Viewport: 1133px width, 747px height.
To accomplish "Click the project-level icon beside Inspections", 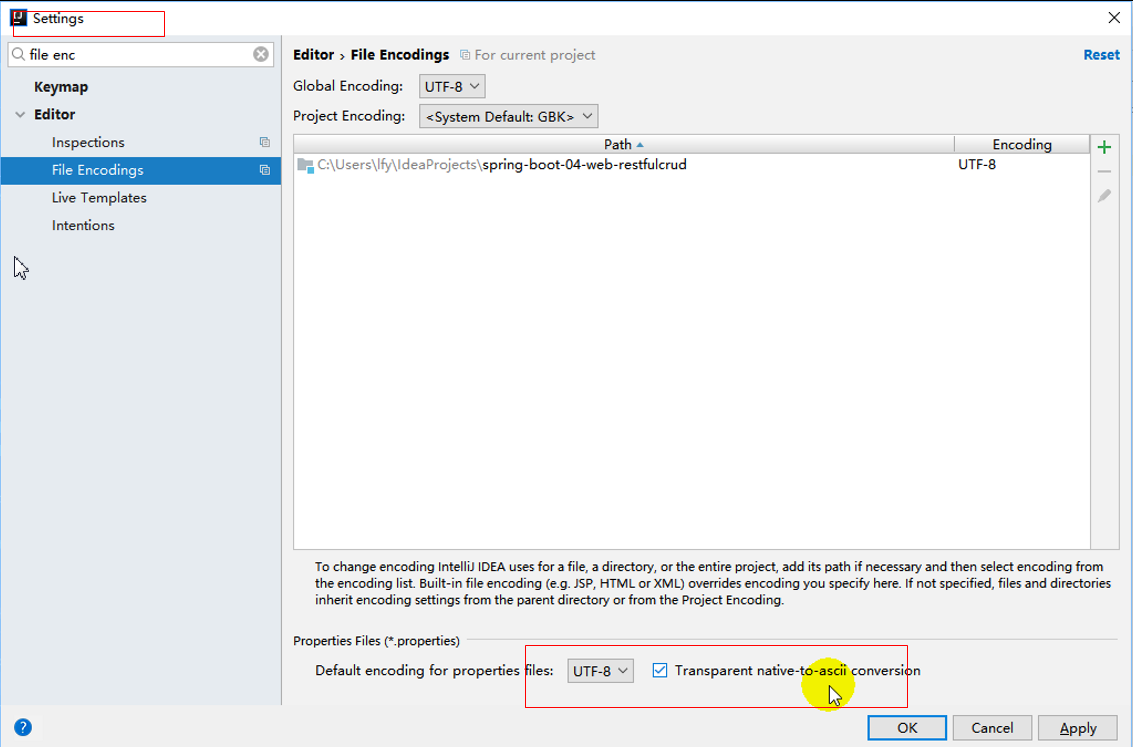I will 264,142.
